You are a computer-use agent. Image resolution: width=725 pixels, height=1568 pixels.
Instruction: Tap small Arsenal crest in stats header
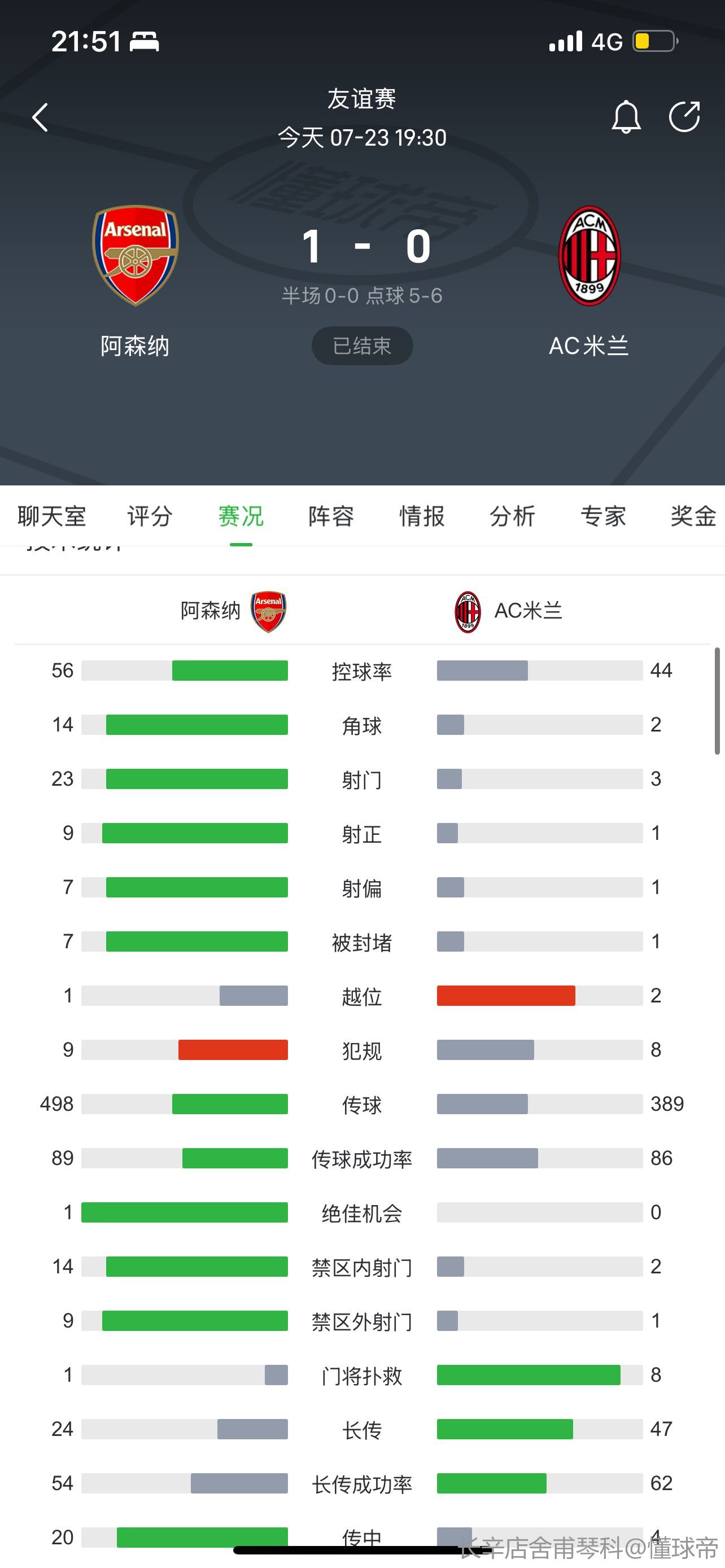(x=268, y=611)
